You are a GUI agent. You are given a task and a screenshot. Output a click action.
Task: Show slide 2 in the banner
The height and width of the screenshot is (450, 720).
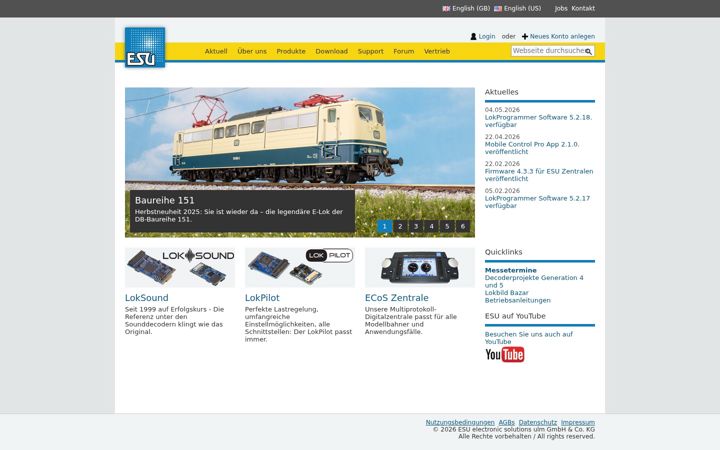(400, 226)
